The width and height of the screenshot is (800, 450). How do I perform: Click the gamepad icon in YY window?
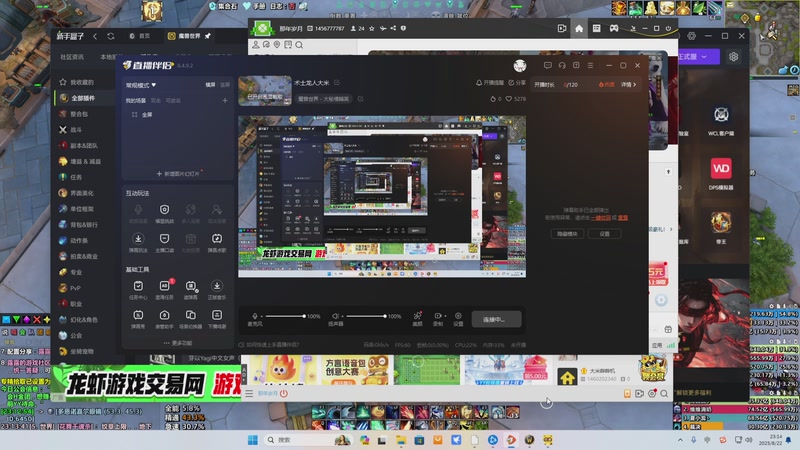614,29
